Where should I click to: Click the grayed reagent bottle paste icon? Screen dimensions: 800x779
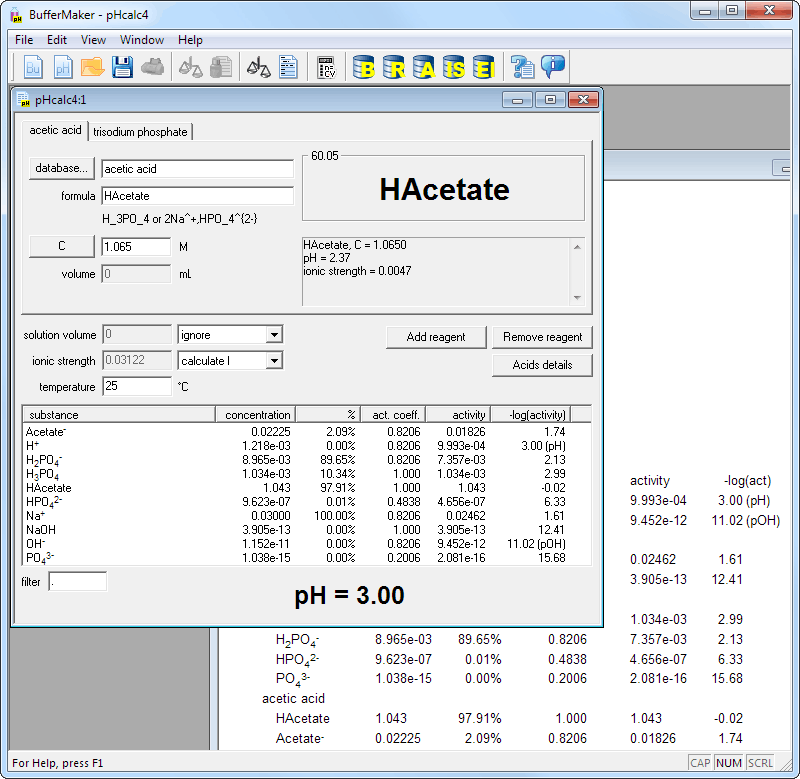pos(221,67)
